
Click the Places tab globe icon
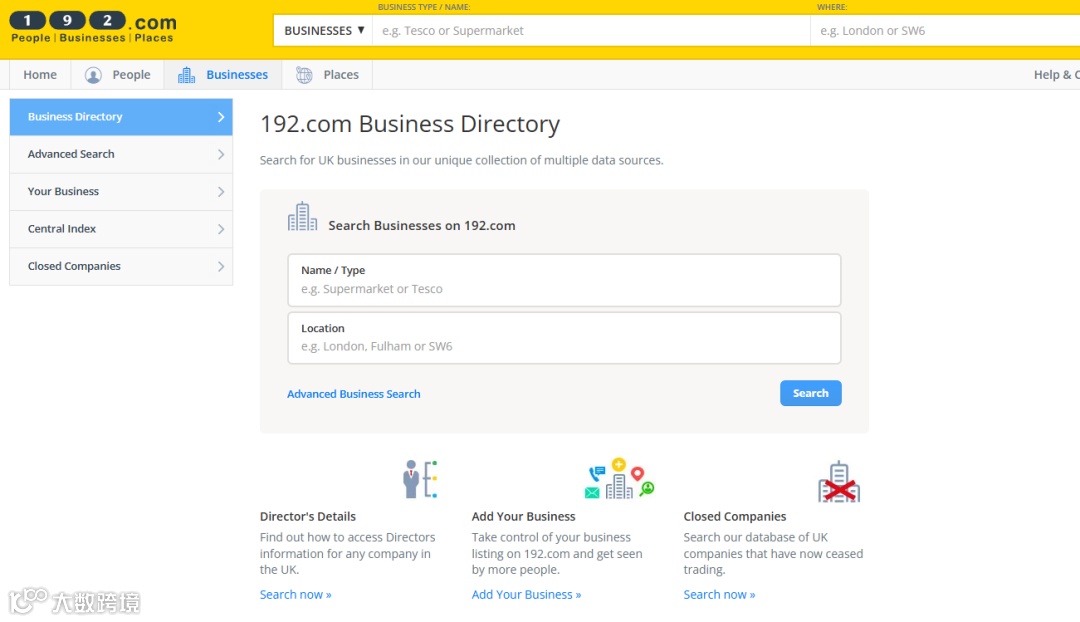pos(304,75)
